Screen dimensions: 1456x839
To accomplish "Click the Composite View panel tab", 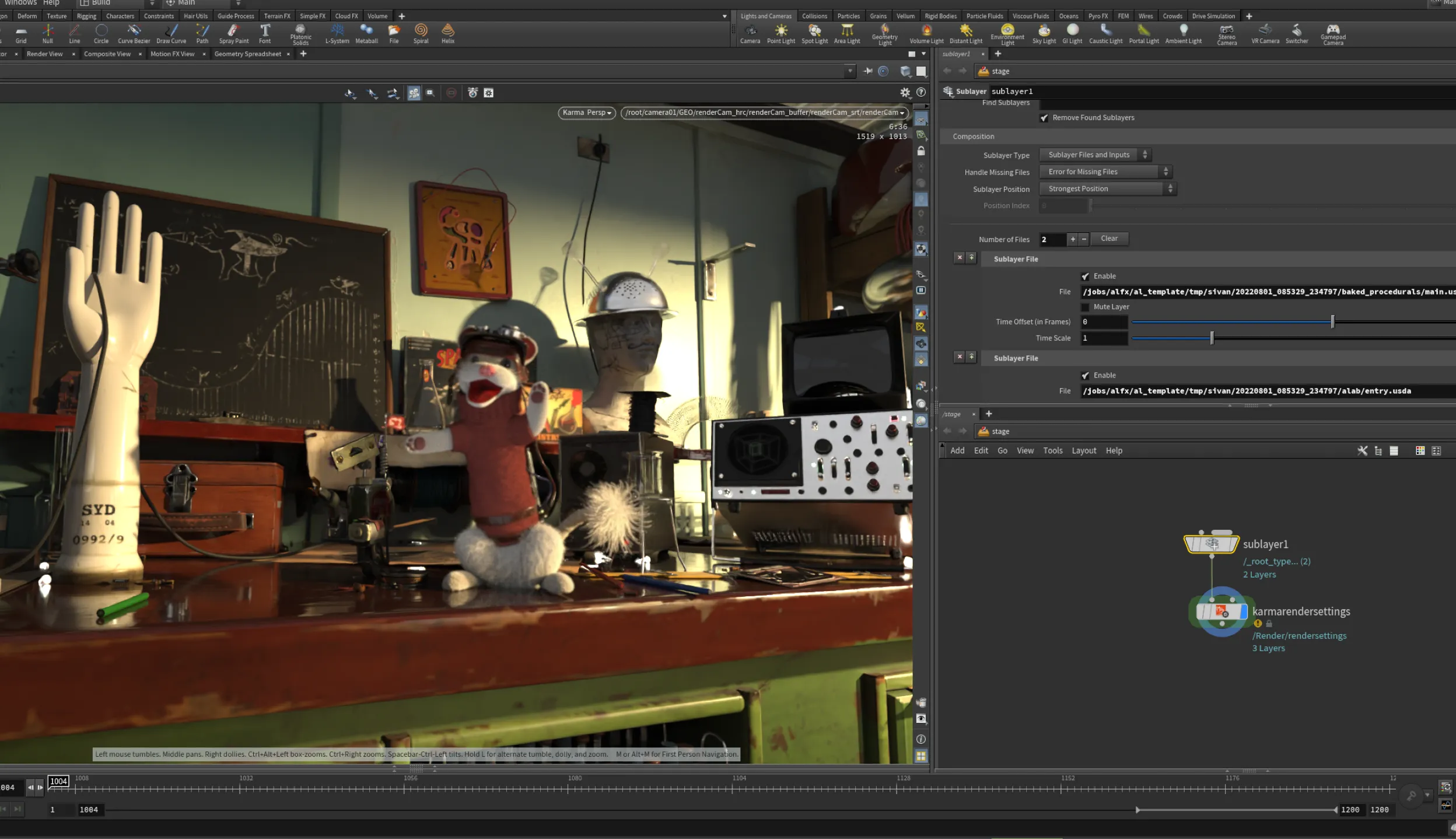I will pyautogui.click(x=107, y=54).
